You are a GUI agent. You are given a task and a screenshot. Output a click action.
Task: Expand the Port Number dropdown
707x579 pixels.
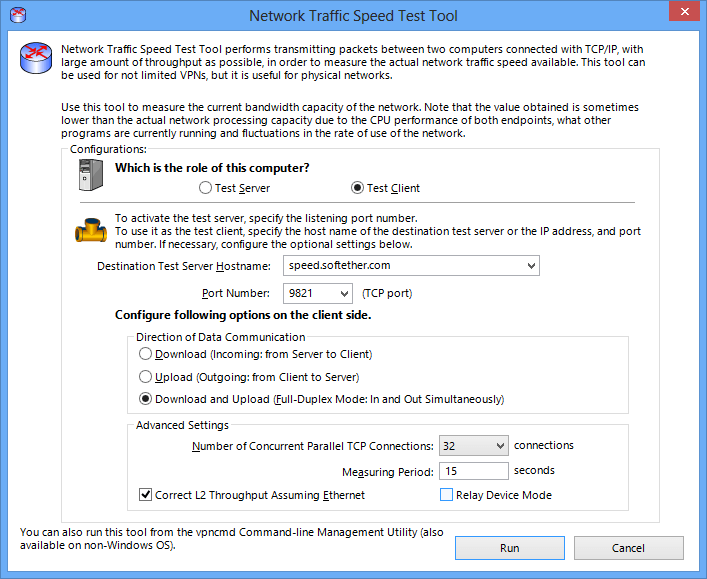click(x=344, y=294)
